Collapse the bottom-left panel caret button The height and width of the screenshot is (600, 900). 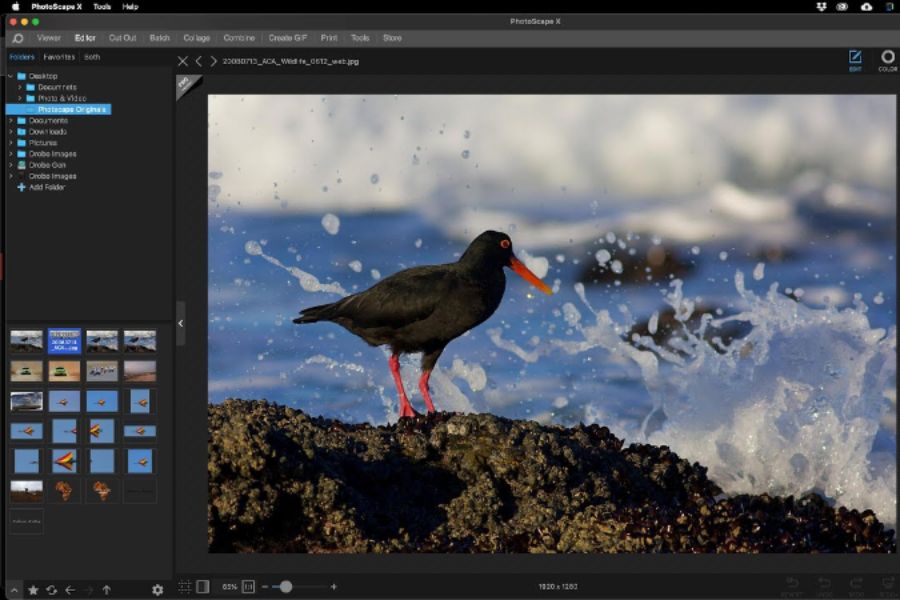pyautogui.click(x=14, y=590)
